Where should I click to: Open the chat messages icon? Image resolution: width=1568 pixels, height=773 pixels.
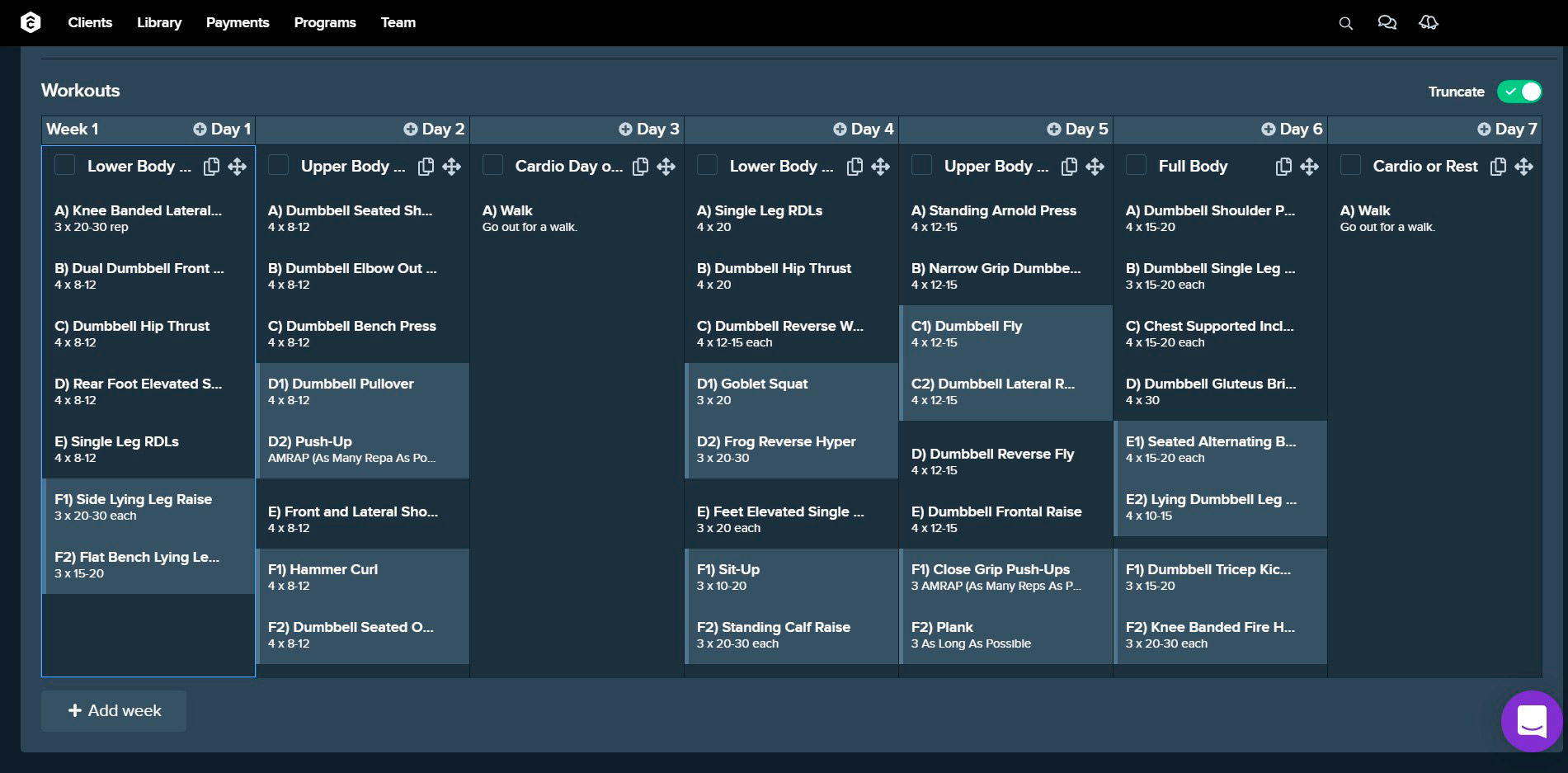pos(1387,23)
